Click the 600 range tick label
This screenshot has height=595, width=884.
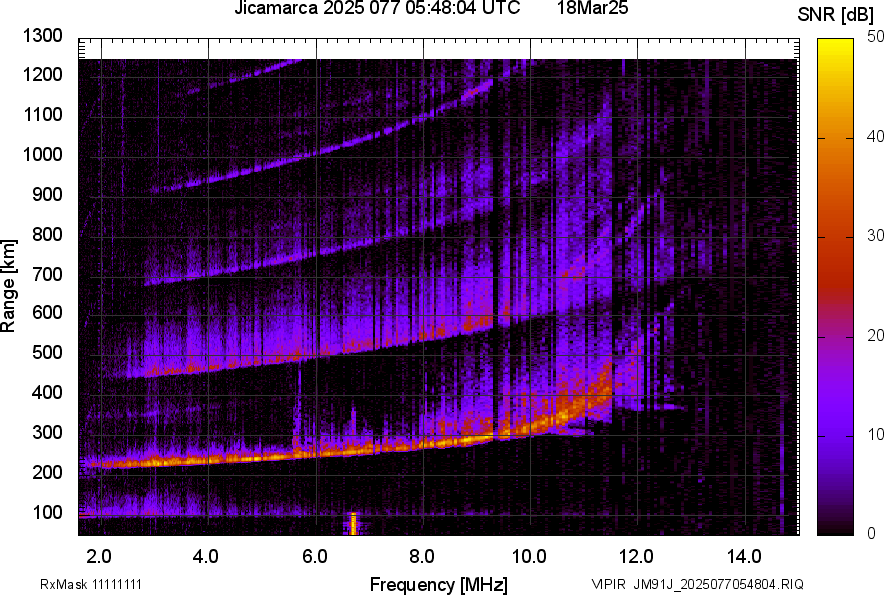coord(47,312)
